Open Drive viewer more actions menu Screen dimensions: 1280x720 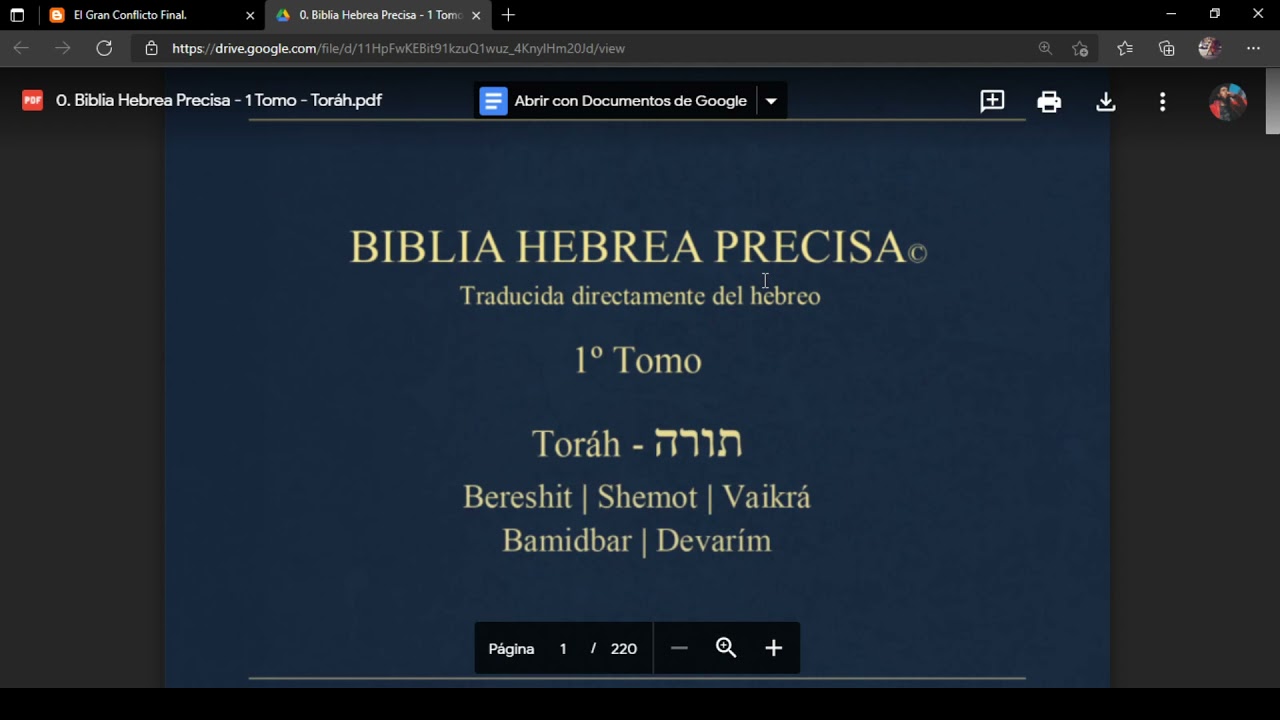1162,101
